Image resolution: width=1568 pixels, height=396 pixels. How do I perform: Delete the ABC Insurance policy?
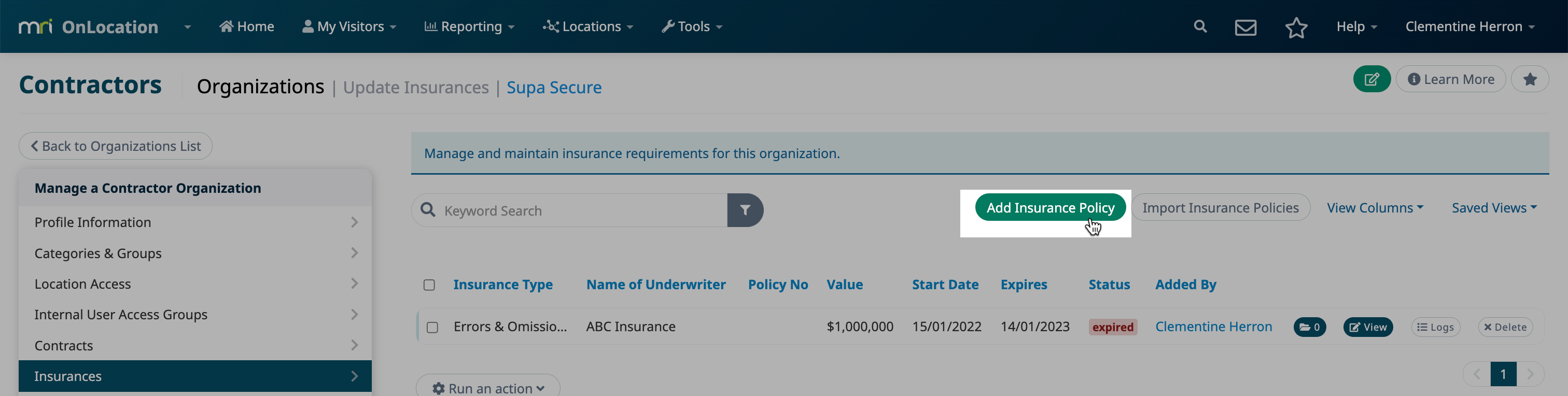pyautogui.click(x=1505, y=327)
